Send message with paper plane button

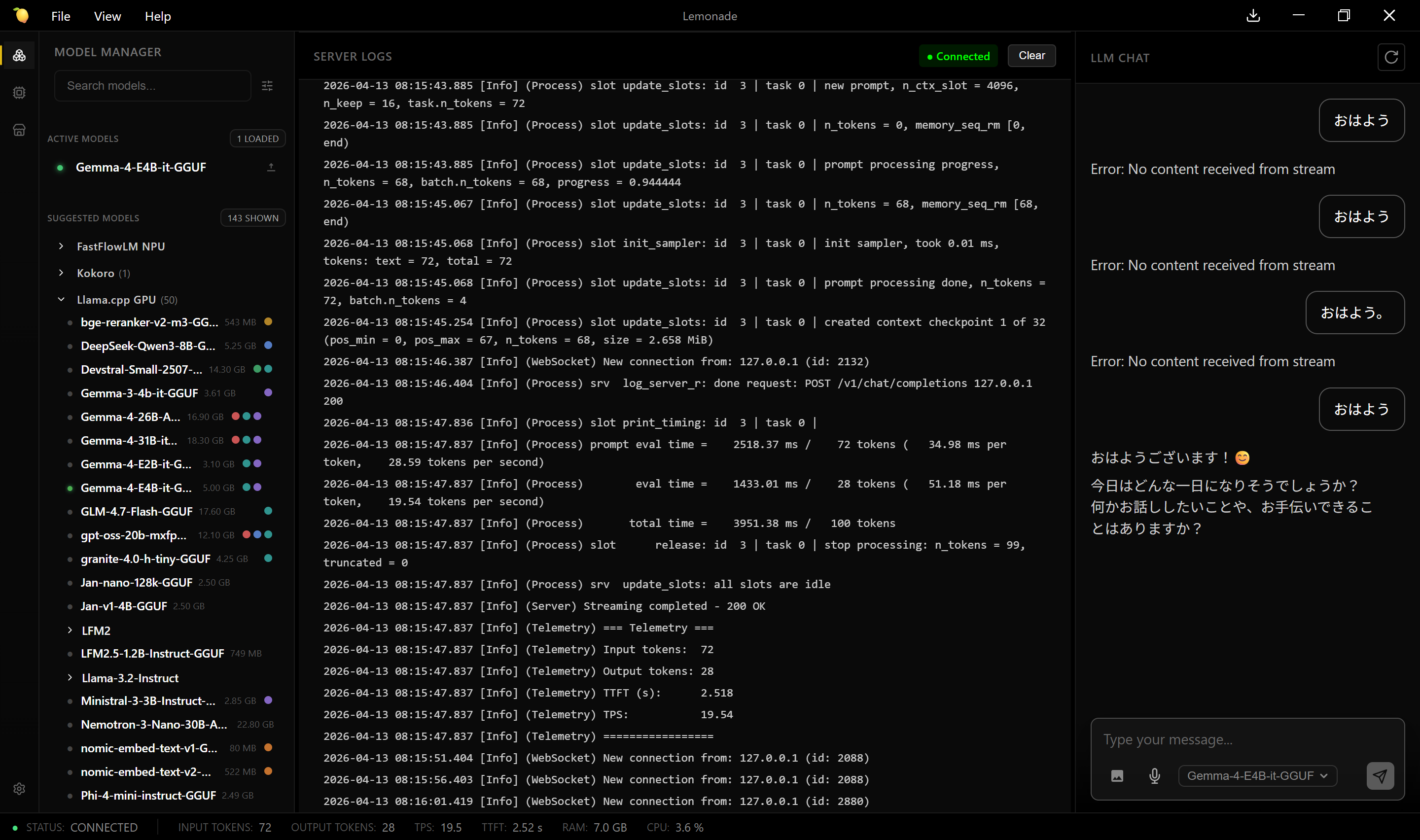click(x=1380, y=775)
